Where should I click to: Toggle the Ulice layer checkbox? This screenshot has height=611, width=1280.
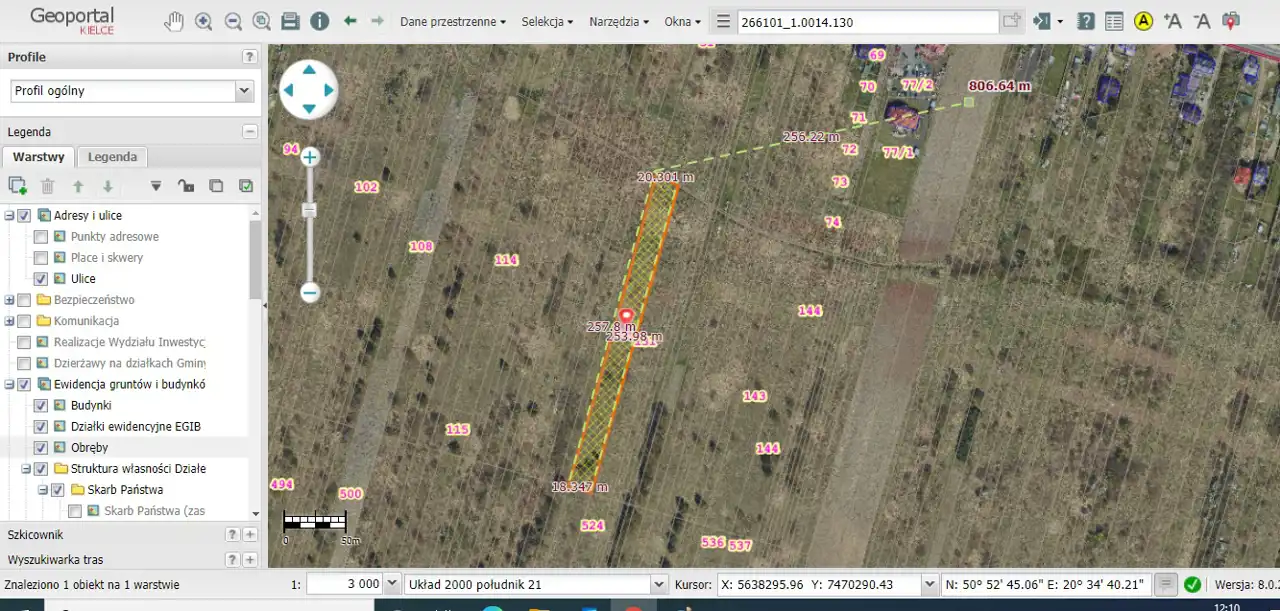[41, 279]
